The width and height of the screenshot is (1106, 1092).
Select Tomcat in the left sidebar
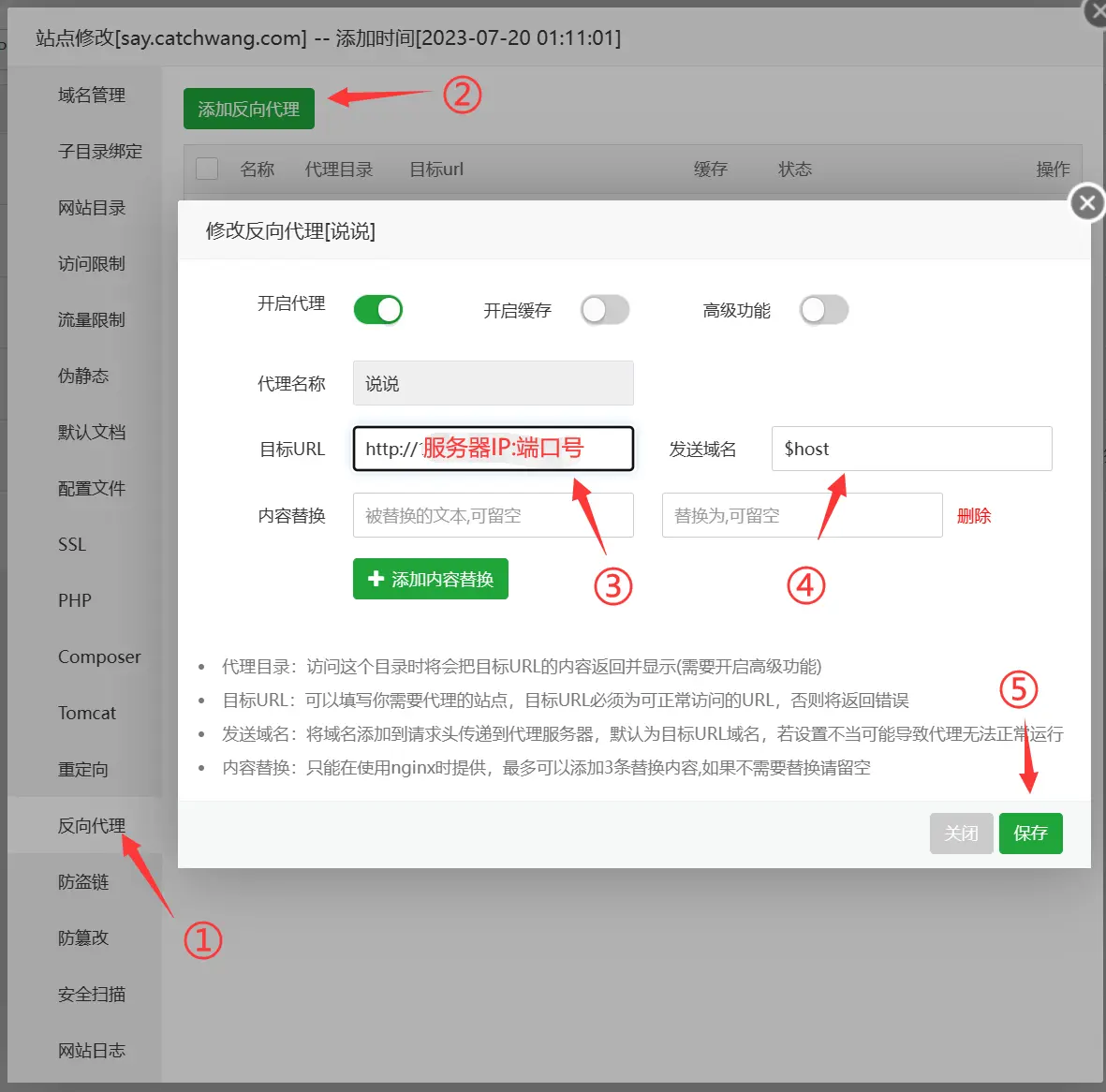86,713
